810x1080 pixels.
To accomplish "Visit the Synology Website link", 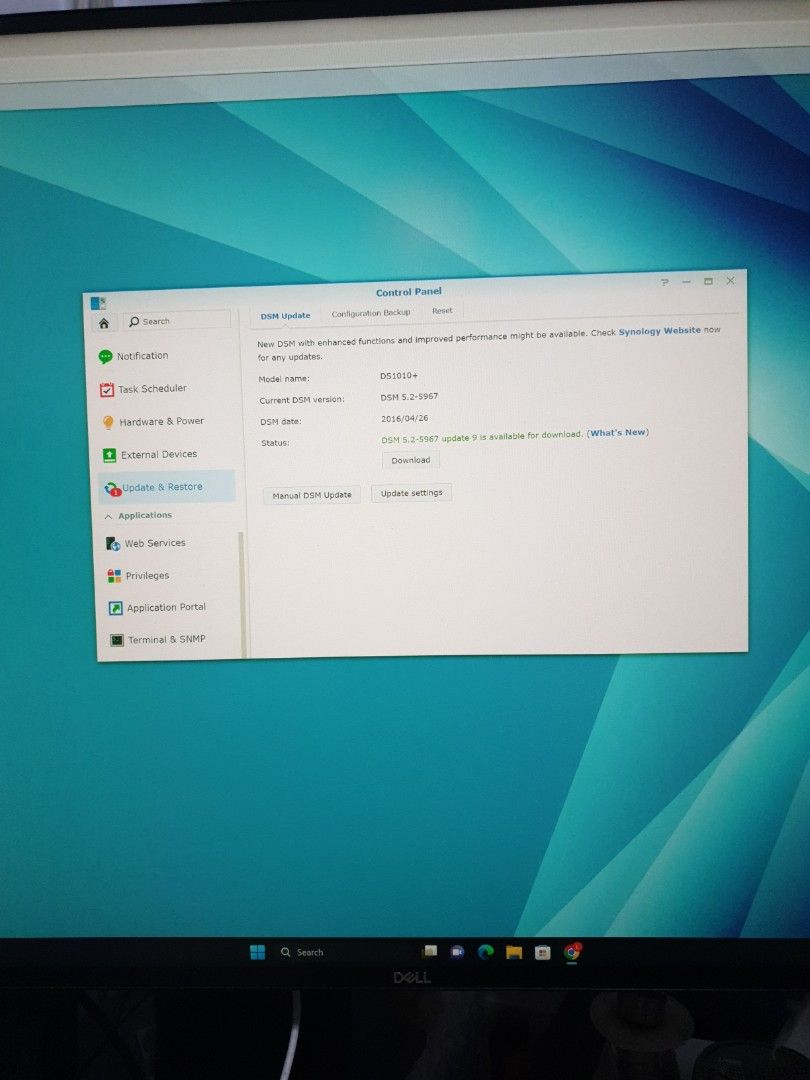I will (661, 330).
